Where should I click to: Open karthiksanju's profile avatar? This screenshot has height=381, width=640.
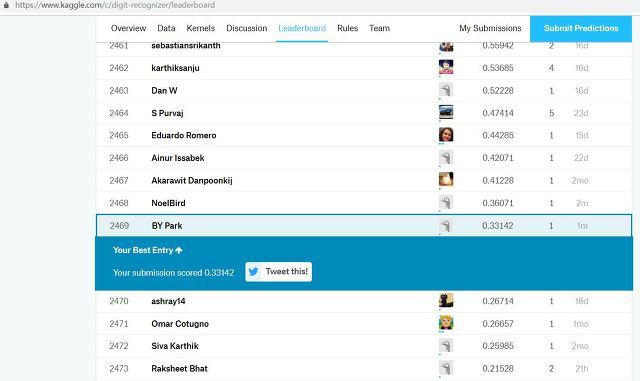(x=446, y=67)
